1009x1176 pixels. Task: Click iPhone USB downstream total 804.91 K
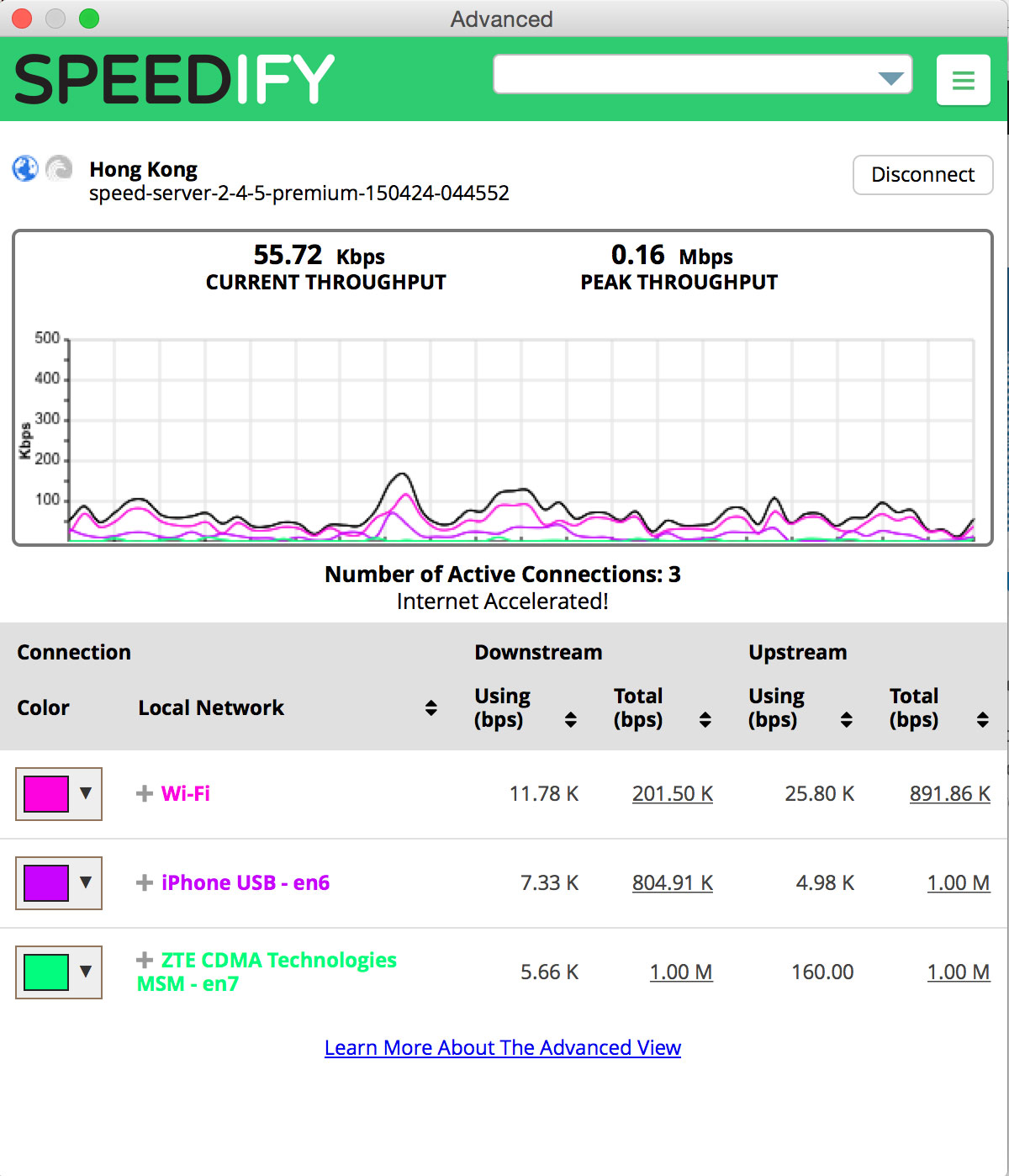coord(673,882)
